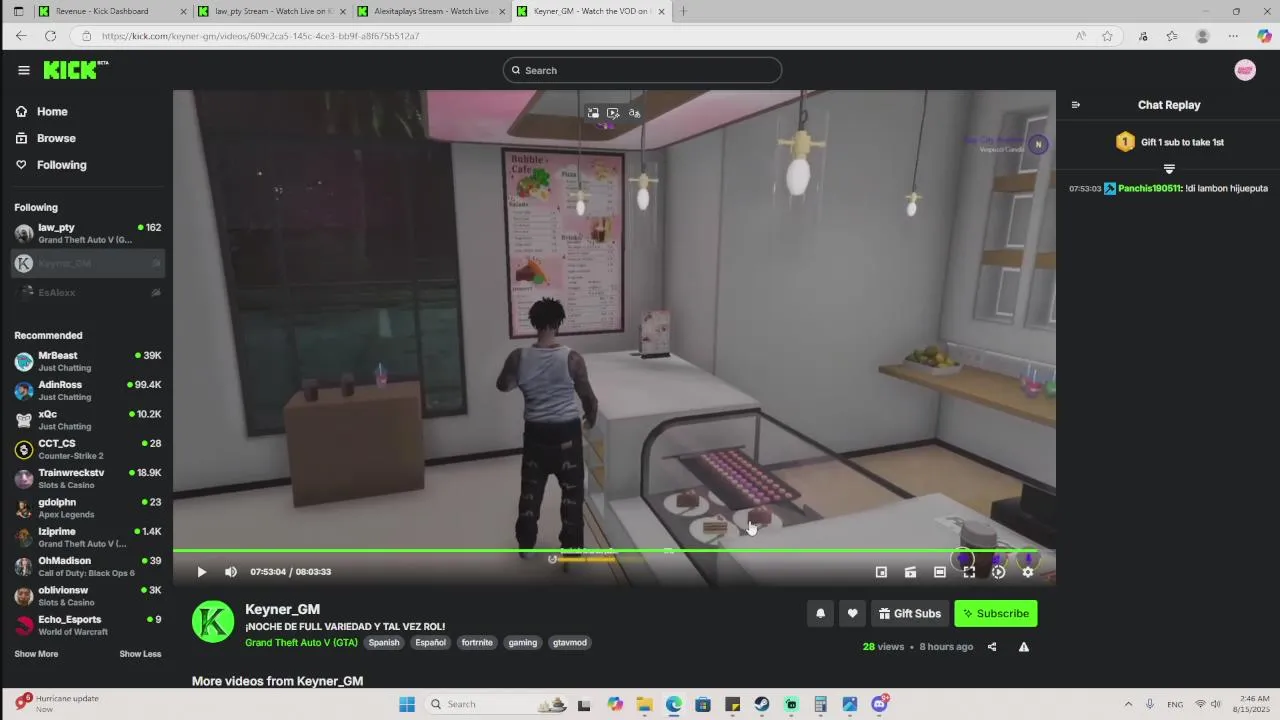Screen dimensions: 1280x720
Task: Enable notifications with the bell icon
Action: [x=820, y=613]
